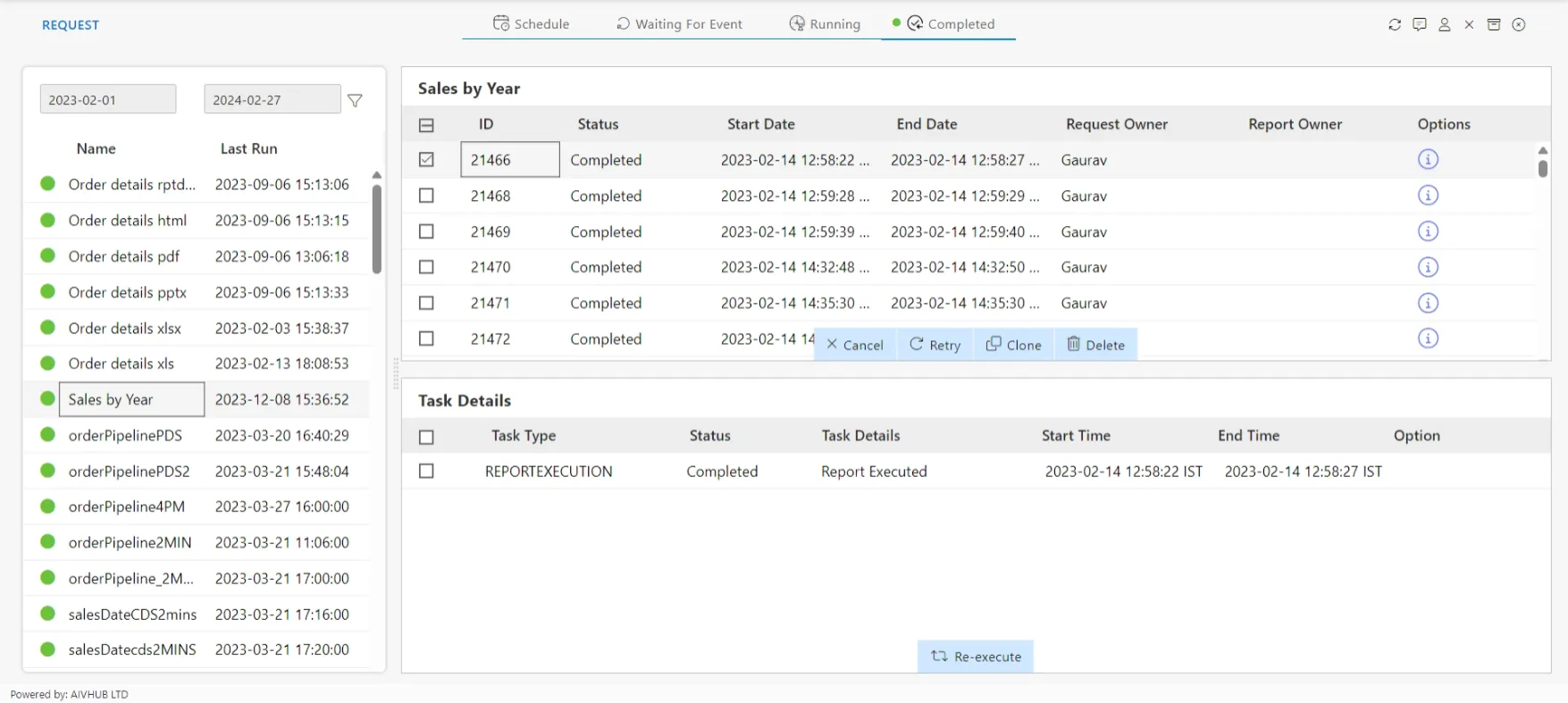Click the Retry button
This screenshot has height=703, width=1568.
[x=935, y=345]
